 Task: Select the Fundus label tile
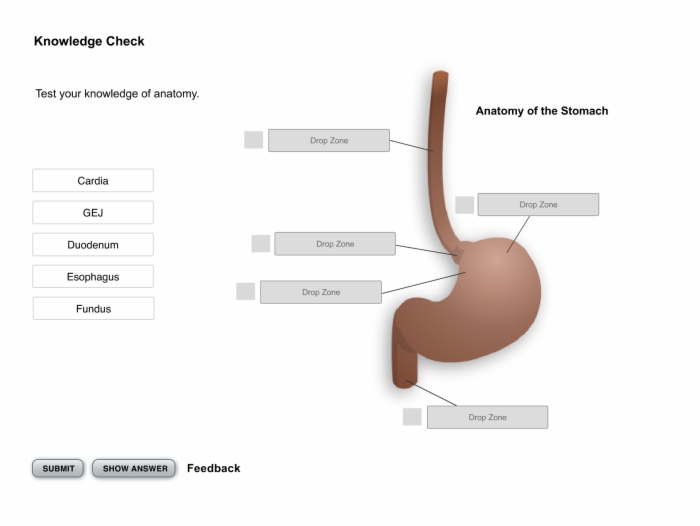(93, 309)
